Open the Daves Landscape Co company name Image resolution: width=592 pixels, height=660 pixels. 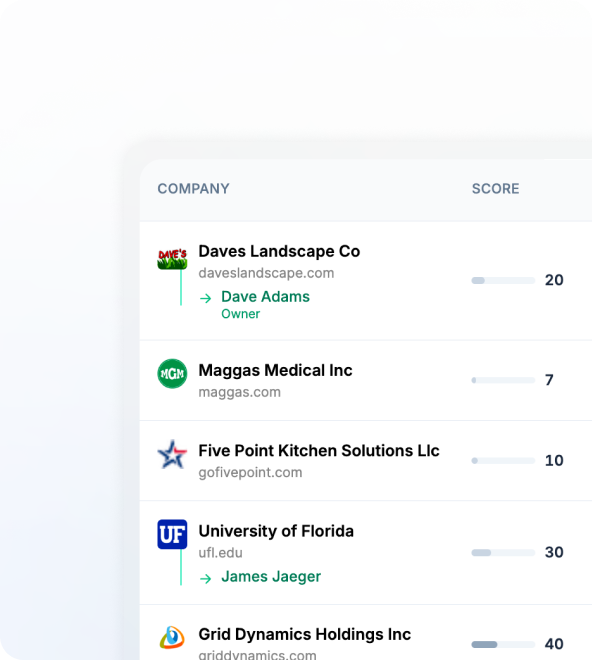pos(279,251)
